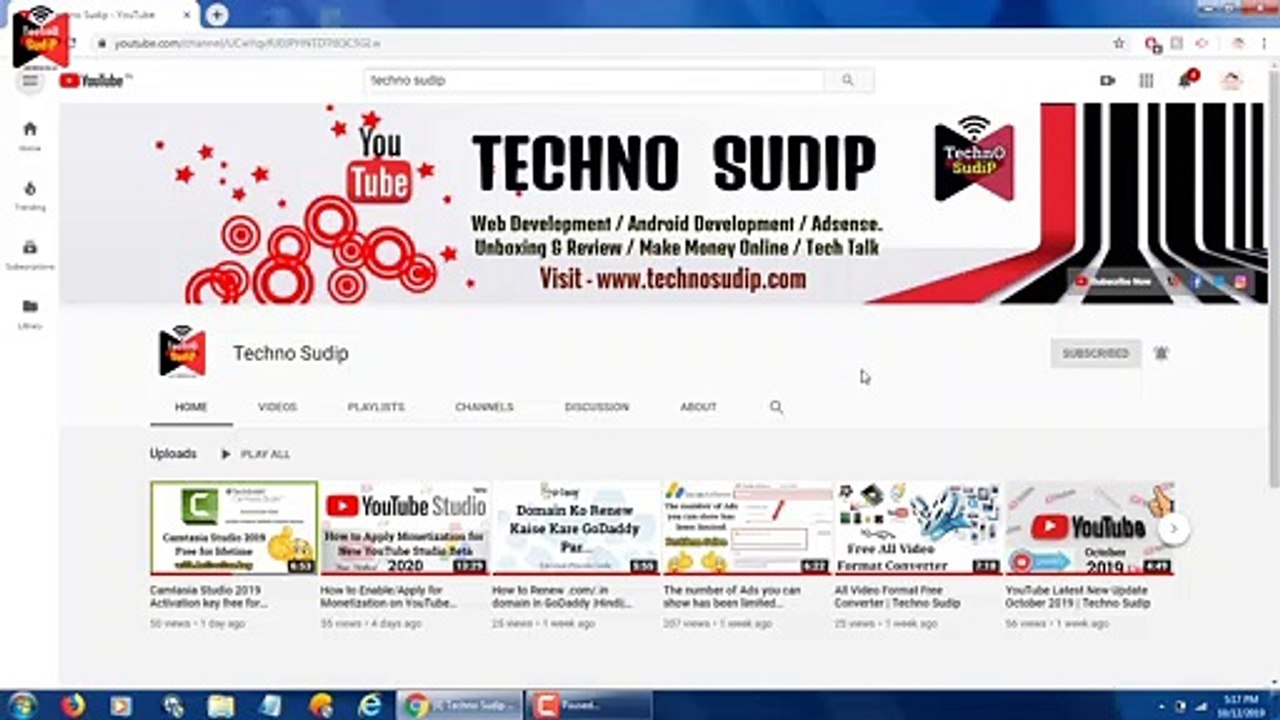
Task: Click the Techno Sudip browser tab
Action: coord(105,15)
